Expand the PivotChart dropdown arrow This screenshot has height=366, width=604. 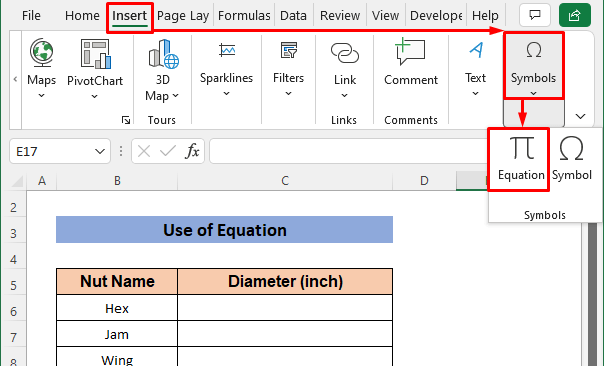click(95, 96)
